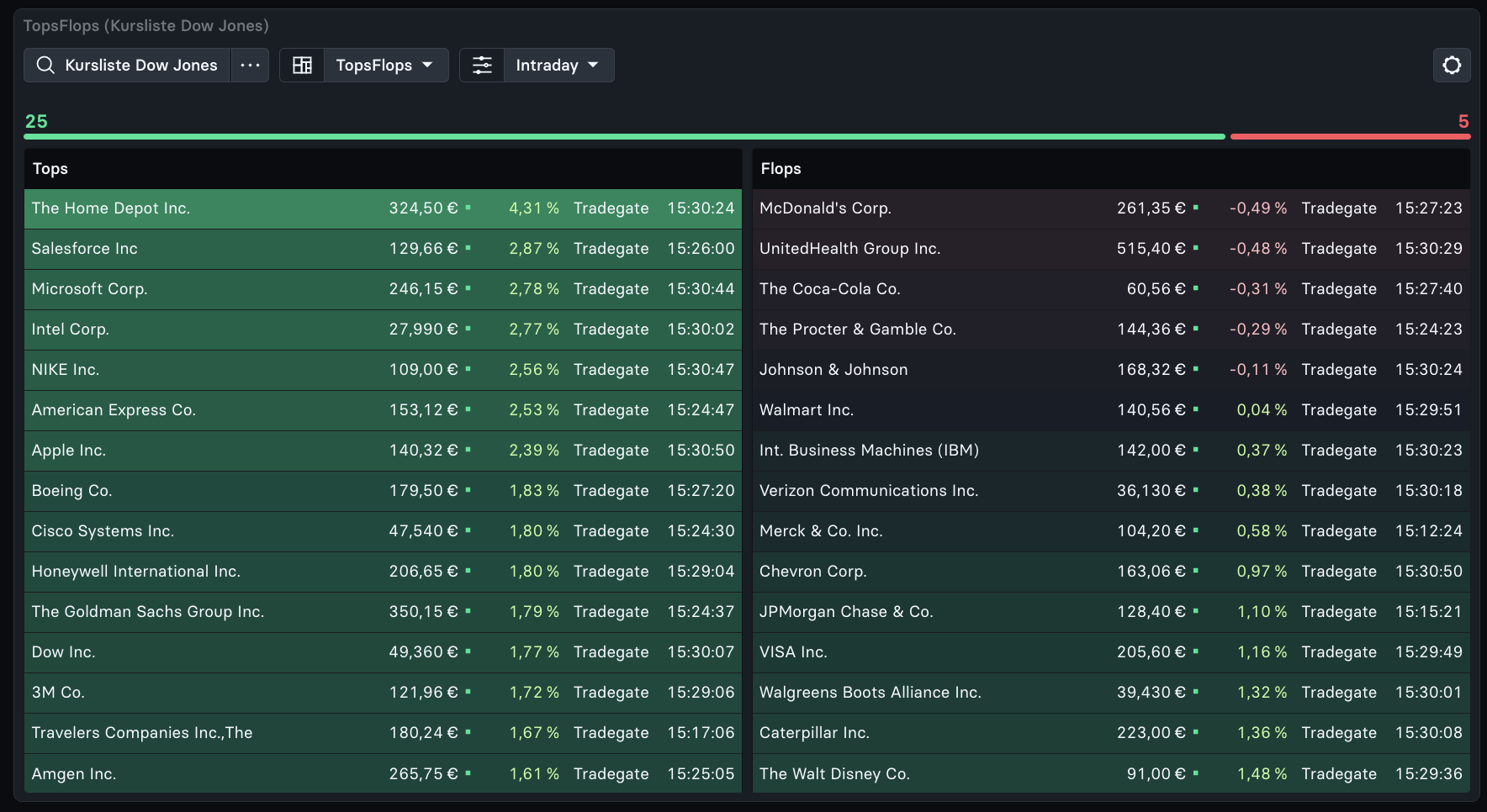
Task: Click The Walt Disney Co. entry
Action: (x=1111, y=773)
